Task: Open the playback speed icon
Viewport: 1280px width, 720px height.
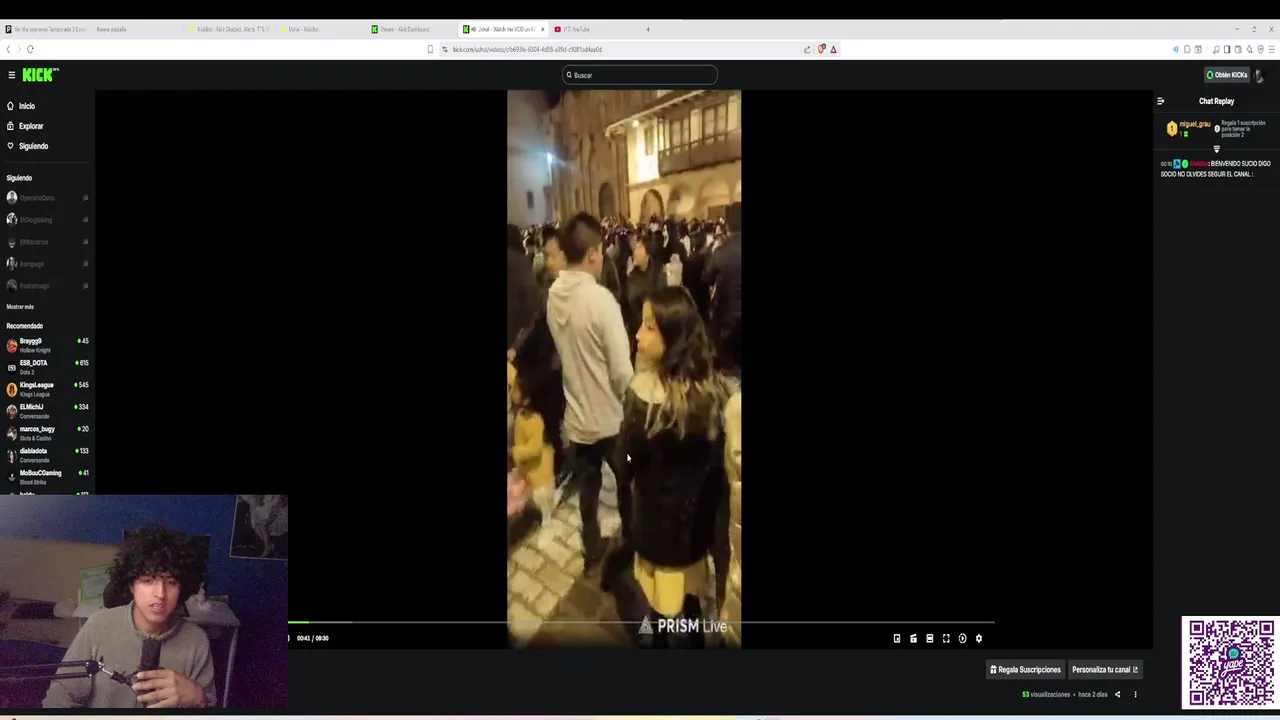Action: click(x=962, y=638)
